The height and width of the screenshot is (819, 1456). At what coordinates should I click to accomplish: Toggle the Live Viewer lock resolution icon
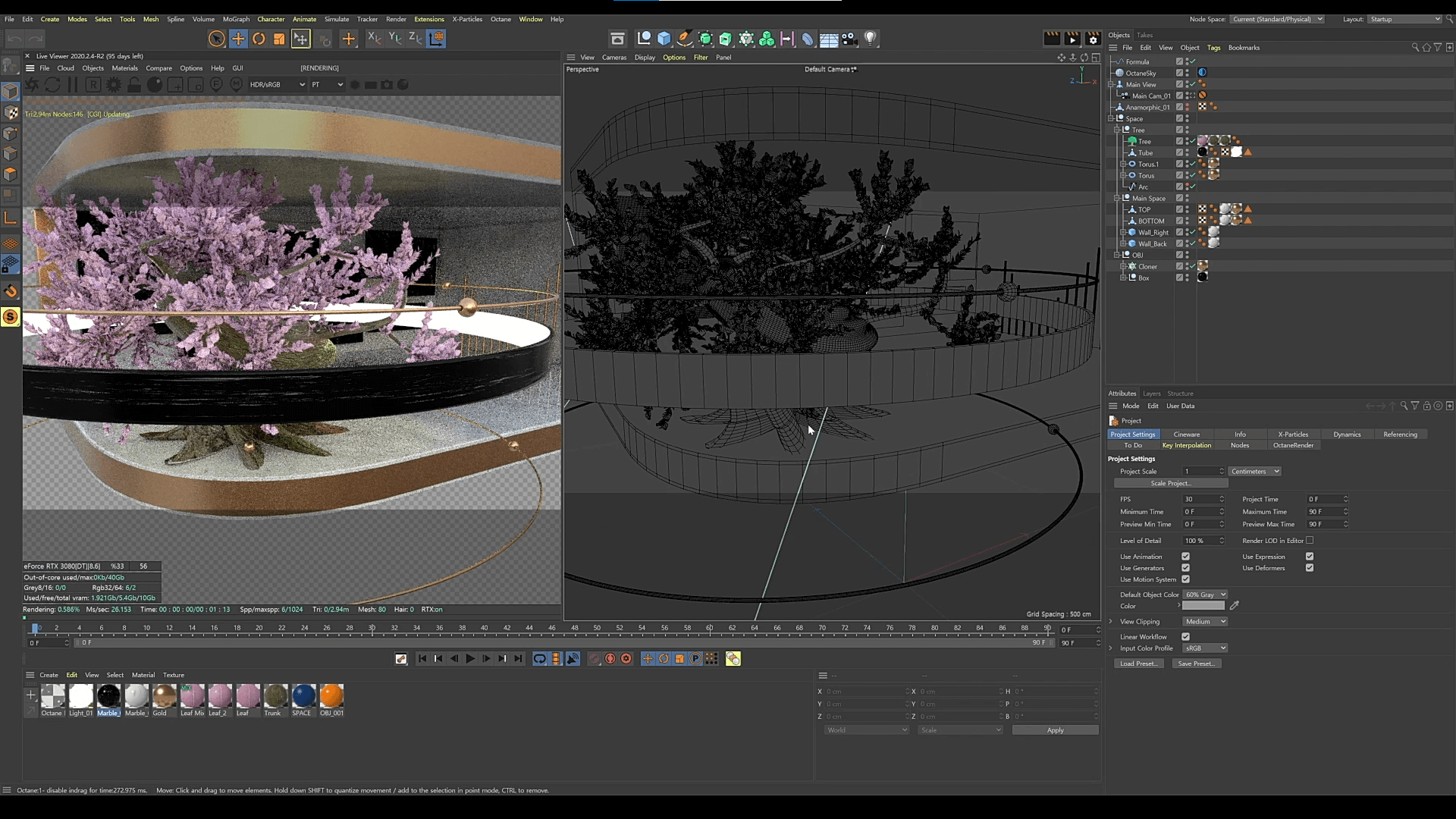(x=134, y=85)
